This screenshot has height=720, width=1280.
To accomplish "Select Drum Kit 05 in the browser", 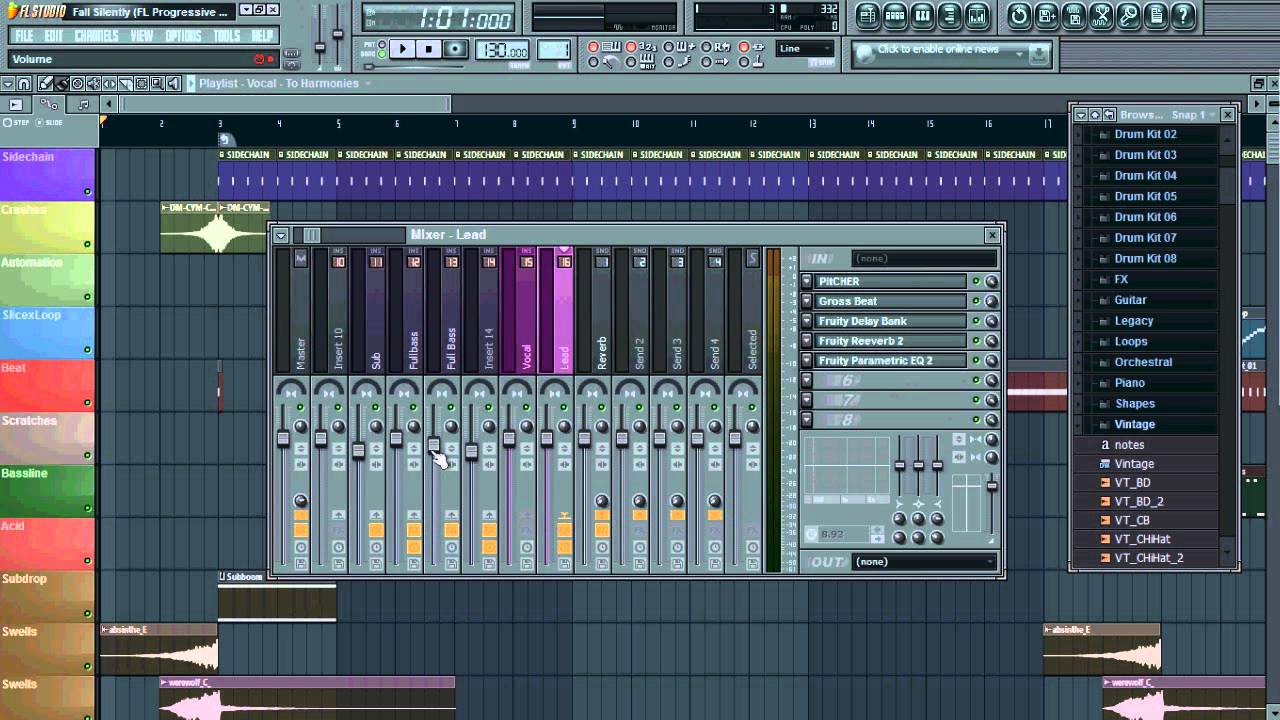I will click(1146, 196).
